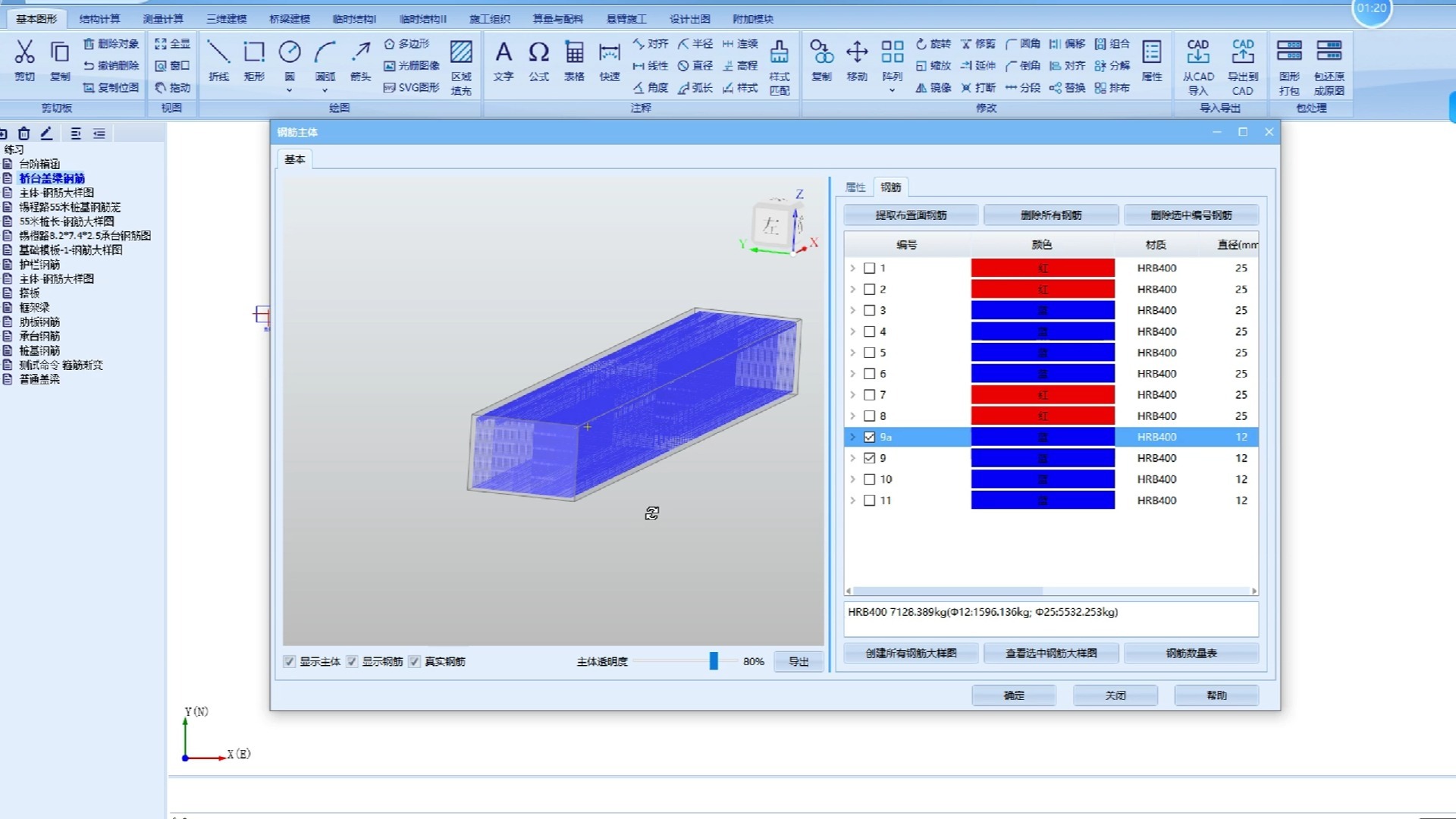Expand rebar row 7
This screenshot has width=1456, height=819.
tap(852, 395)
